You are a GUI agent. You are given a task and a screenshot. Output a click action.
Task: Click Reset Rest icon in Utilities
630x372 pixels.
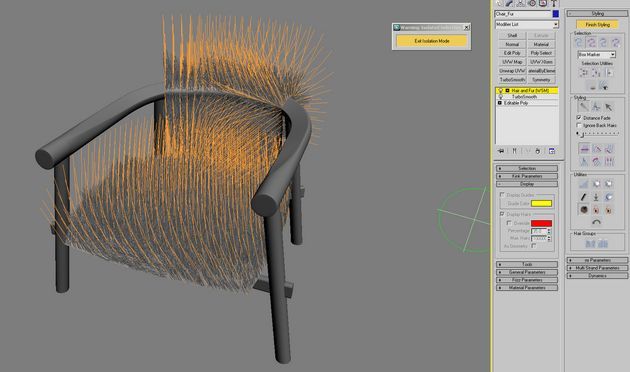pos(596,197)
